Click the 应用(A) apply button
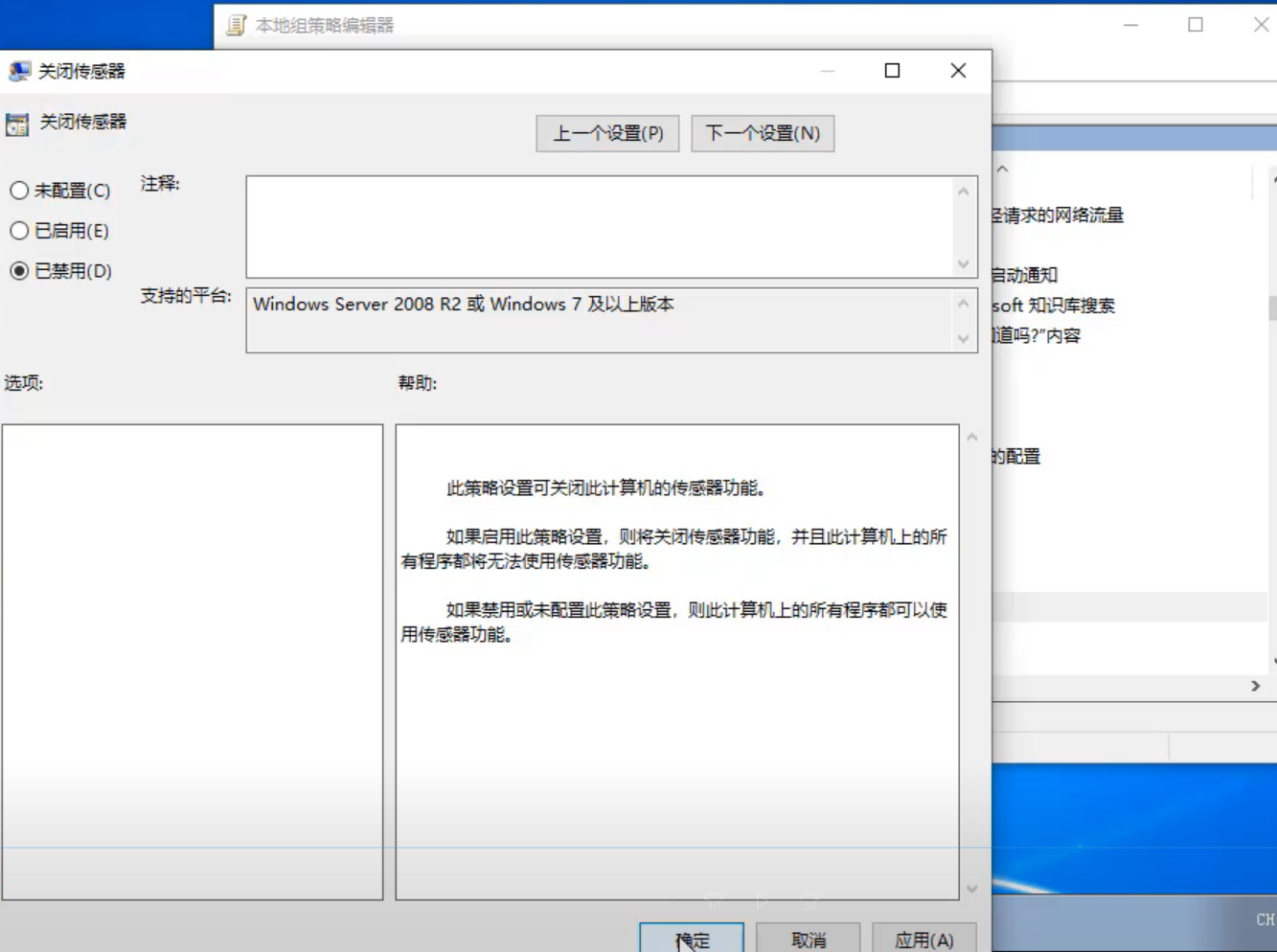 [x=923, y=938]
